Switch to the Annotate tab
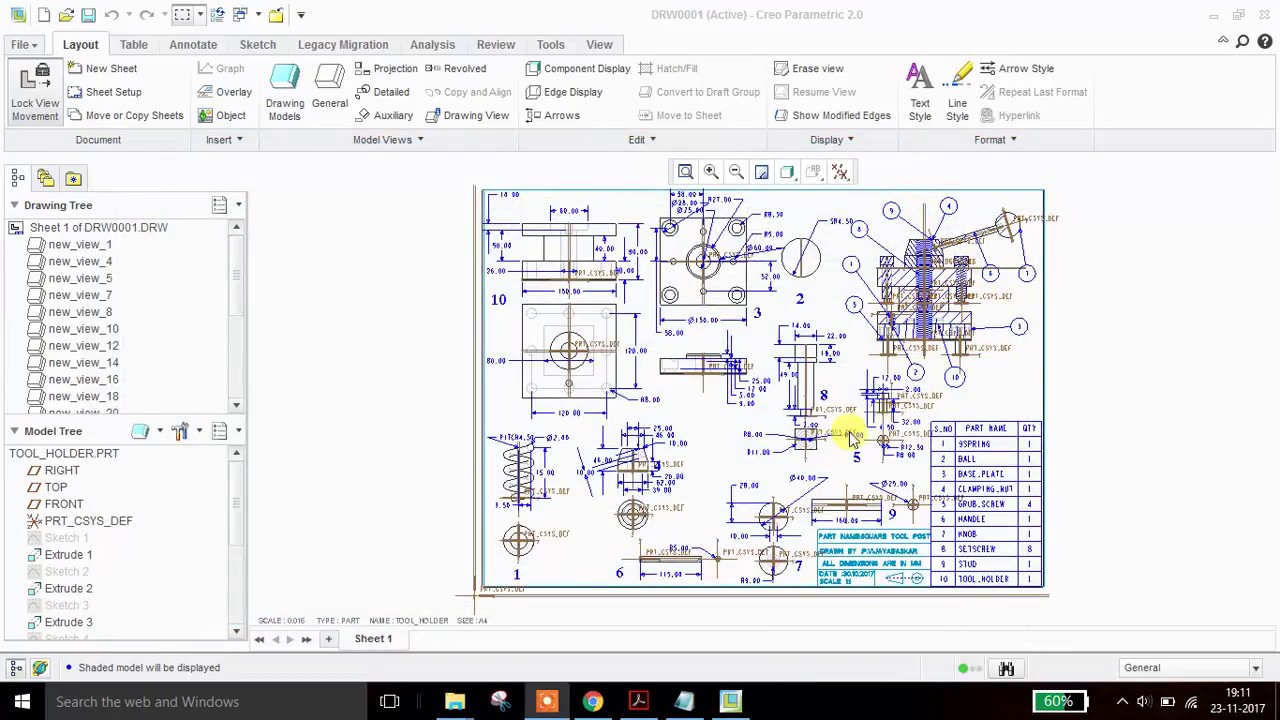 193,44
